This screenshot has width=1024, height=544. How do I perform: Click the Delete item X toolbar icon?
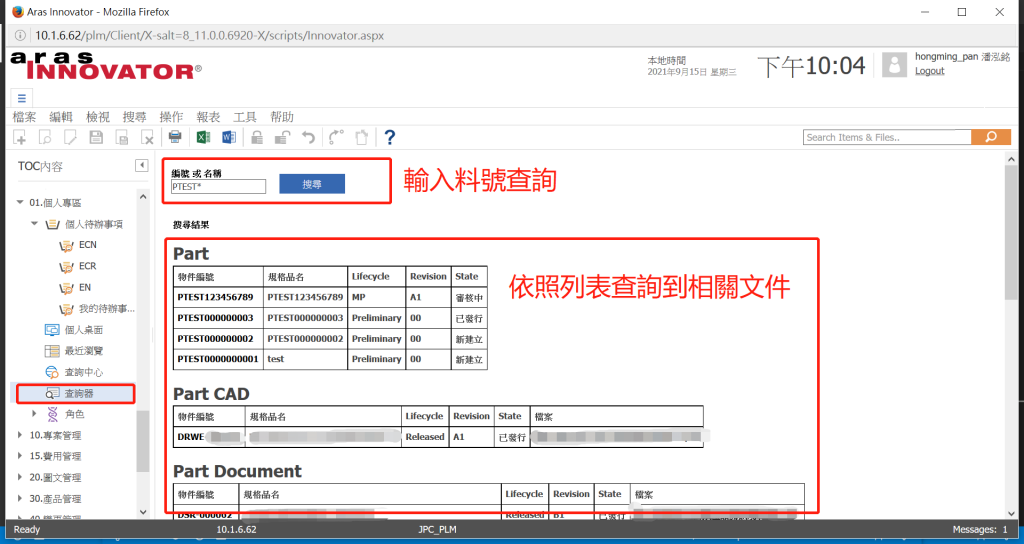[148, 137]
